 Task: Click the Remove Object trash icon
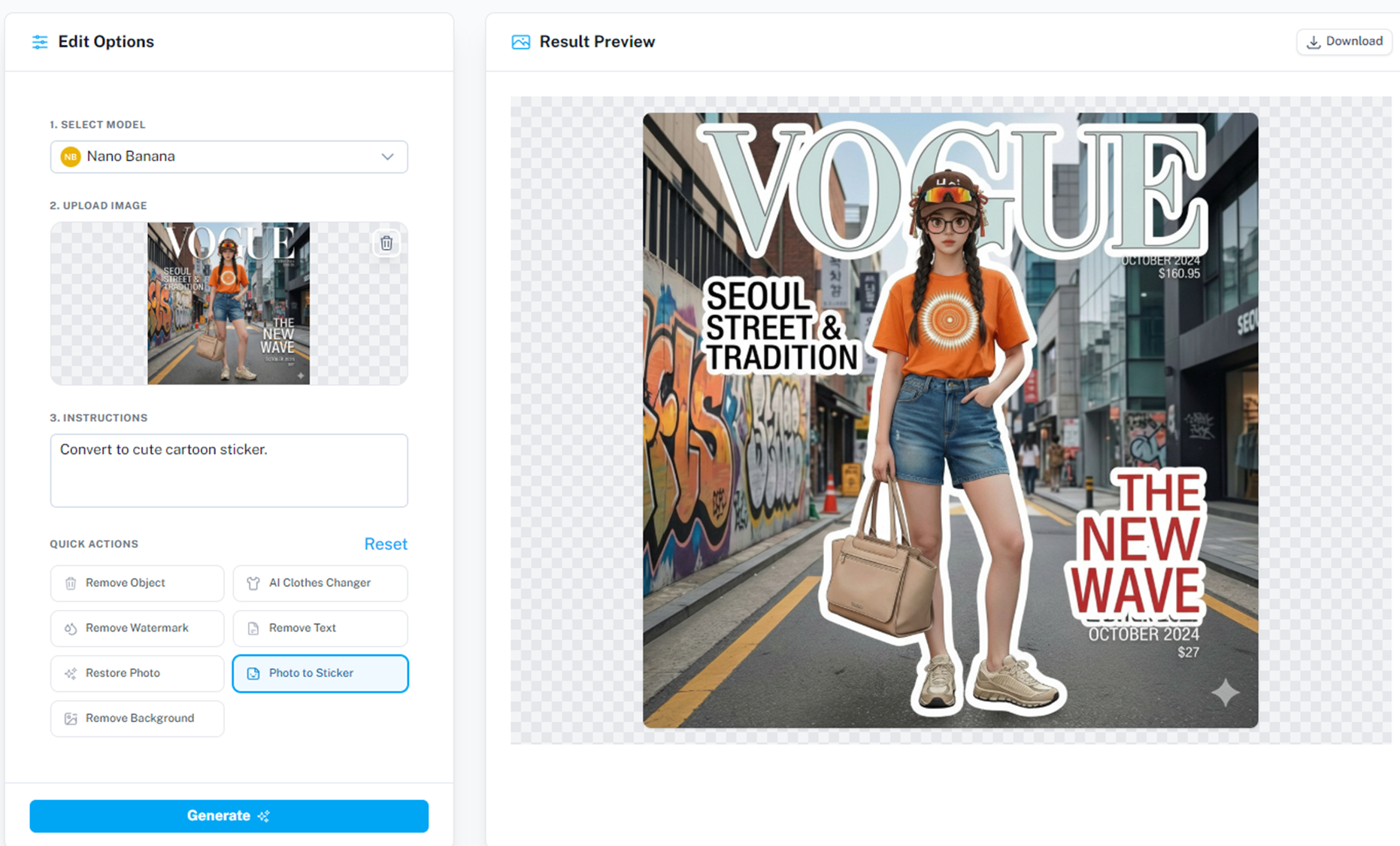[71, 584]
